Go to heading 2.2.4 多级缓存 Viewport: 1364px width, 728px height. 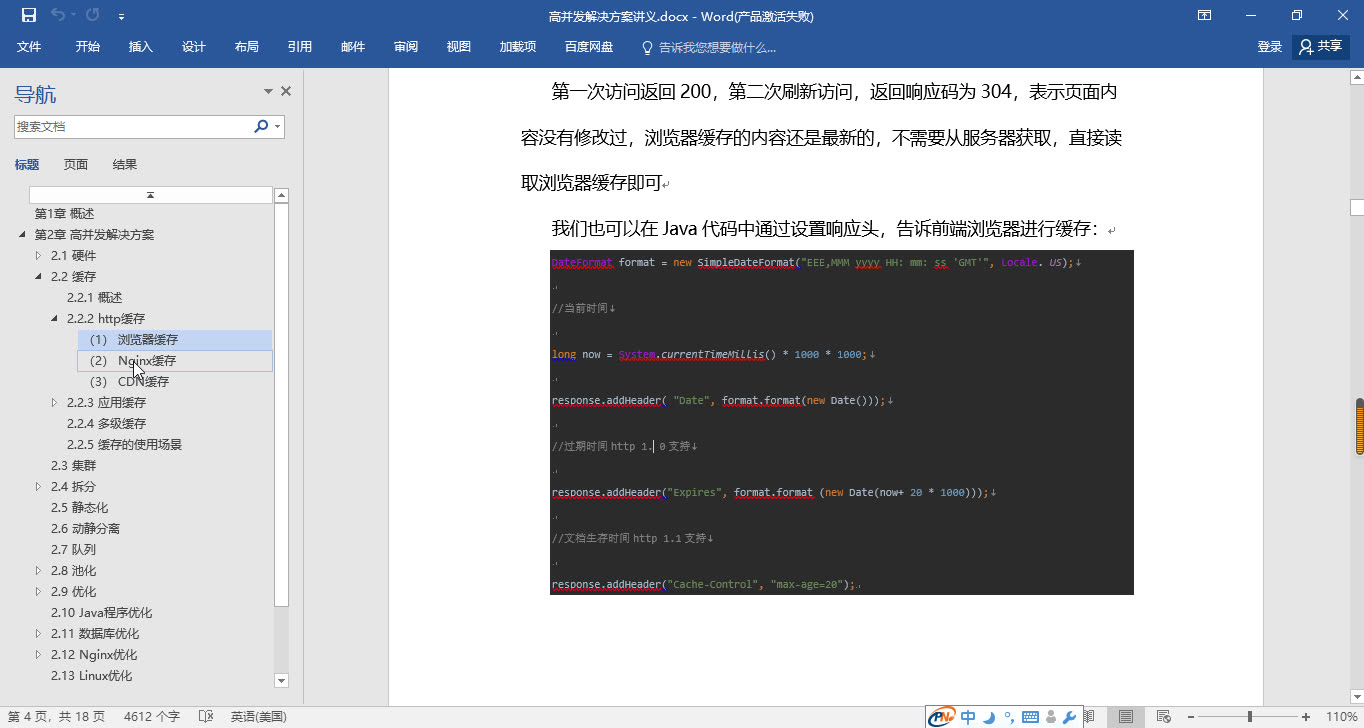106,424
